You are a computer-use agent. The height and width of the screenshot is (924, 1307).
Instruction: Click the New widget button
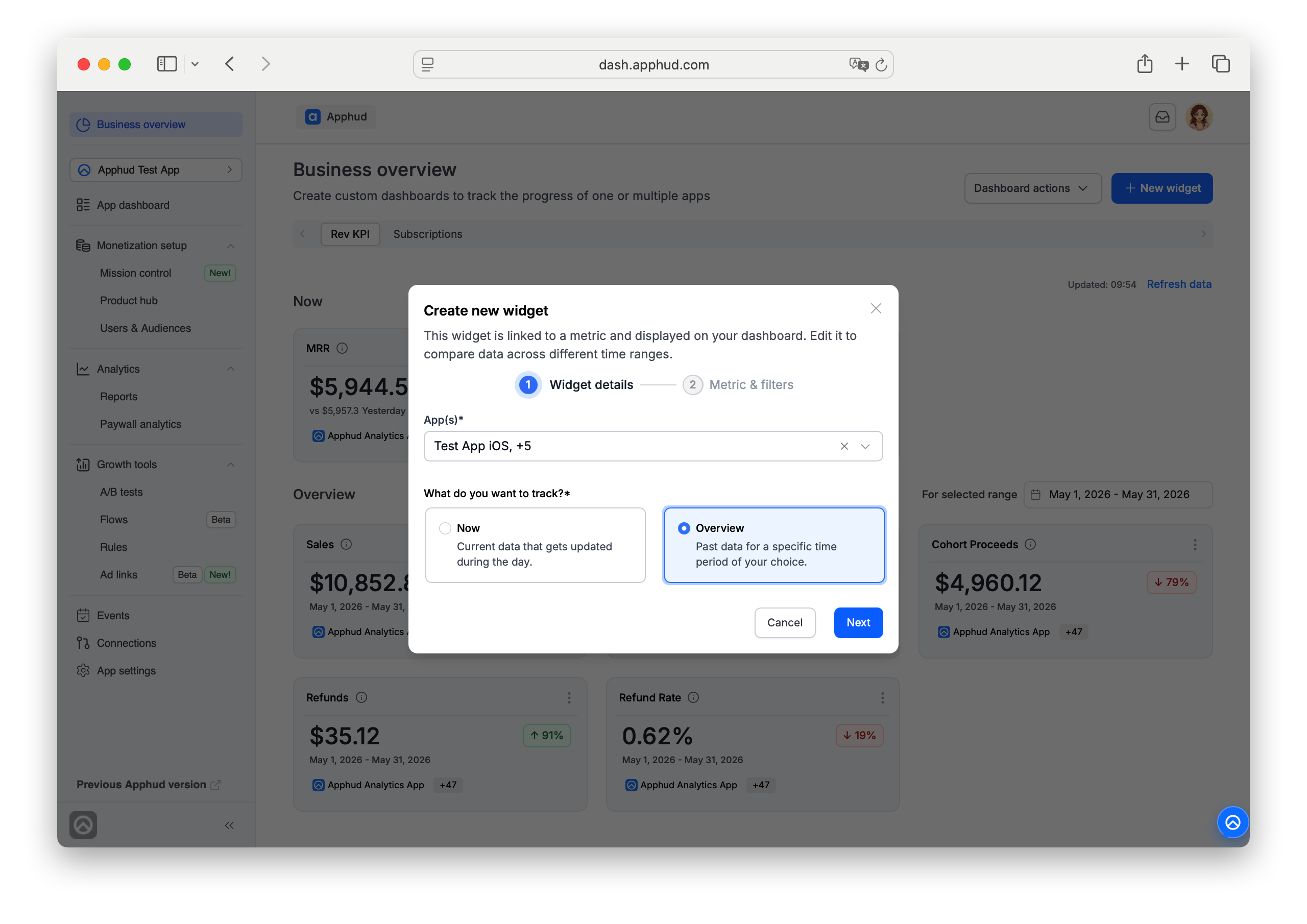[x=1161, y=188]
